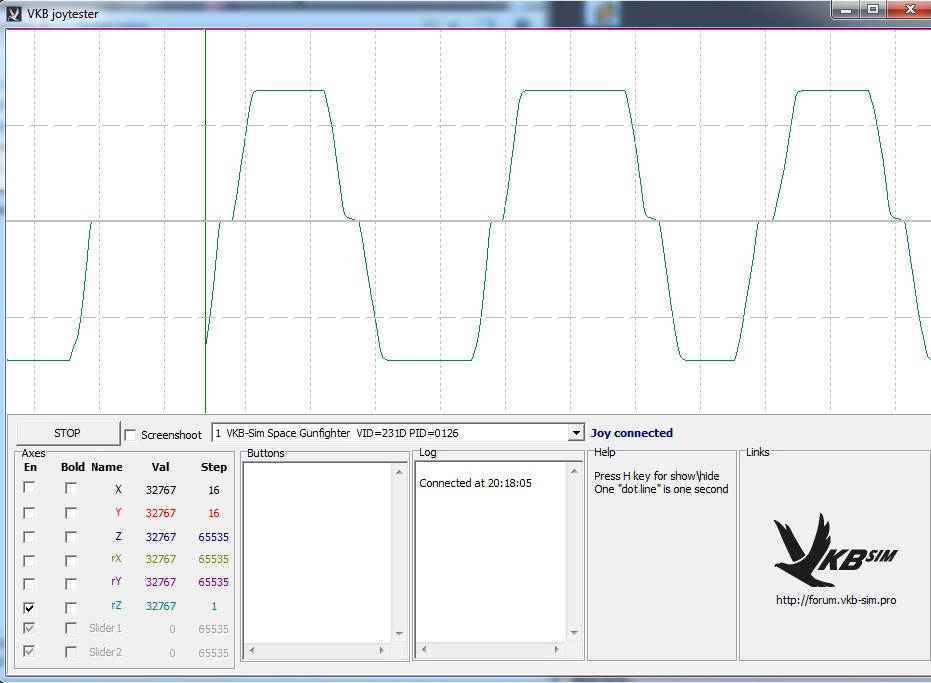Click Buttons panel horizontal scroll left arrow

tap(252, 650)
